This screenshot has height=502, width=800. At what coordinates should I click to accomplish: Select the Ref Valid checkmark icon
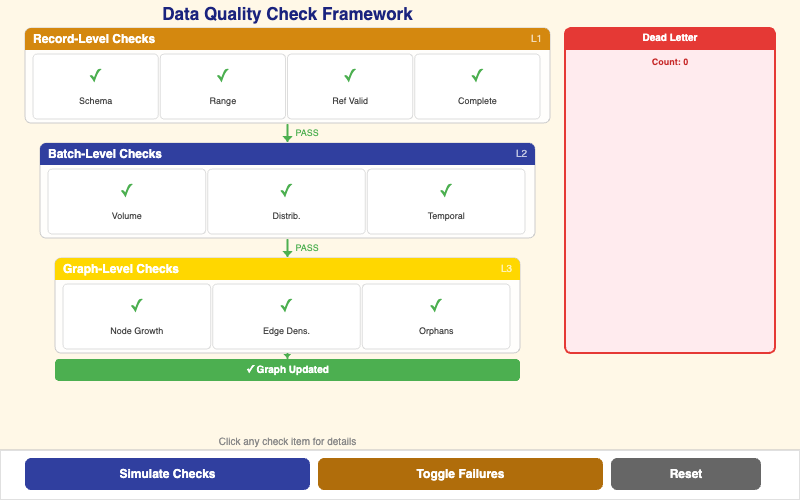(350, 76)
